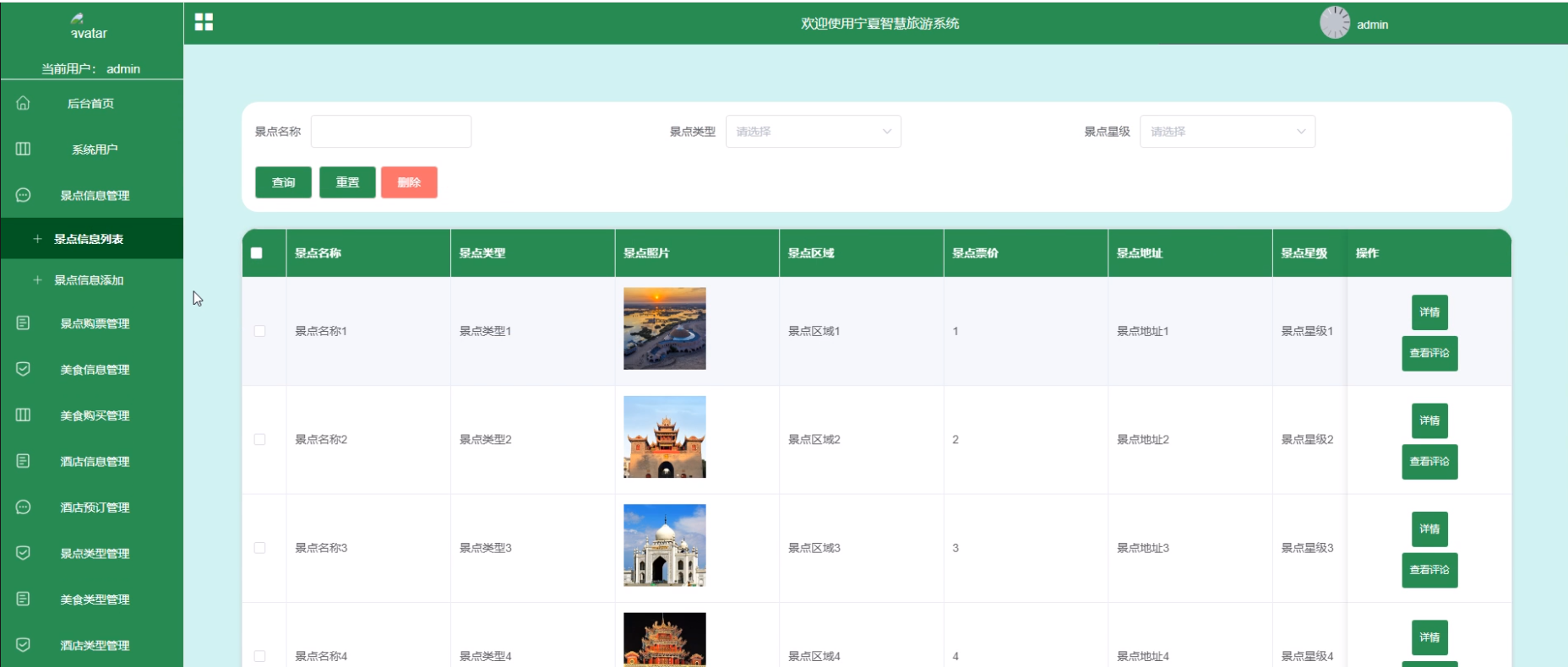Screen dimensions: 1568x667
Task: Click the columns icon beside 美食购买管理
Action: [x=23, y=415]
